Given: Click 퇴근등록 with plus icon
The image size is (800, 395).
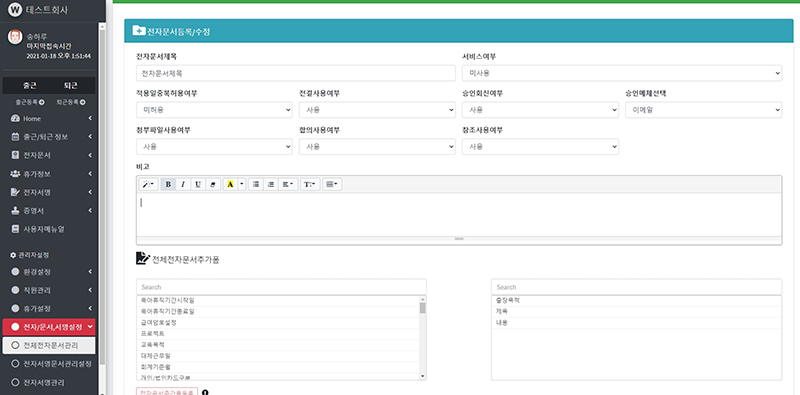Looking at the screenshot, I should coord(71,103).
